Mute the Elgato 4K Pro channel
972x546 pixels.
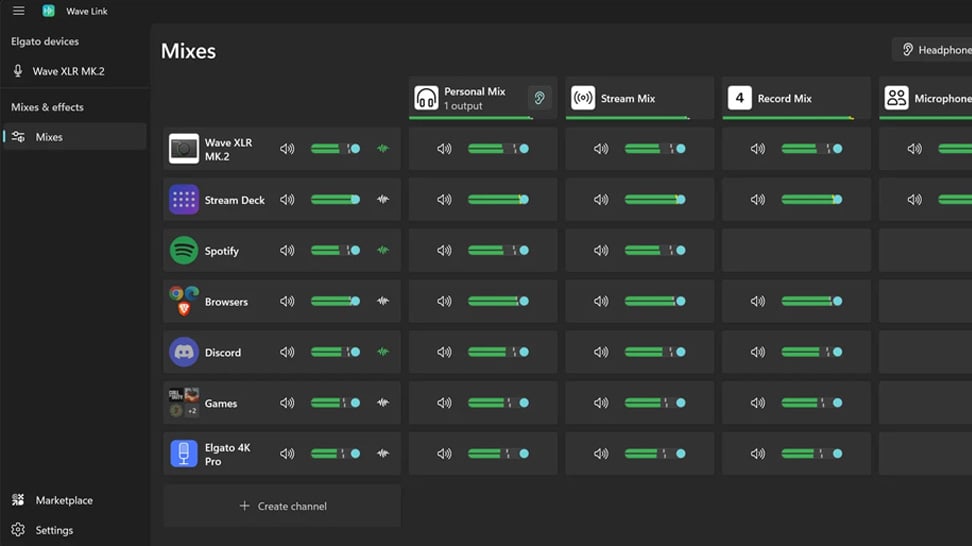(x=287, y=454)
